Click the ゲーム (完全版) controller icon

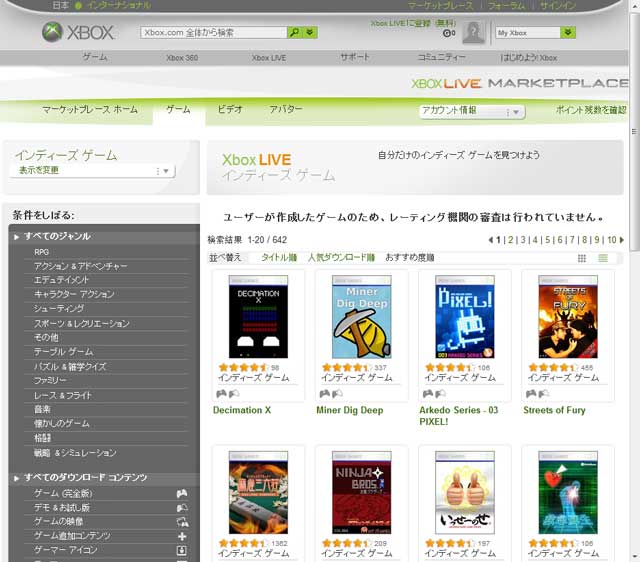coord(182,493)
